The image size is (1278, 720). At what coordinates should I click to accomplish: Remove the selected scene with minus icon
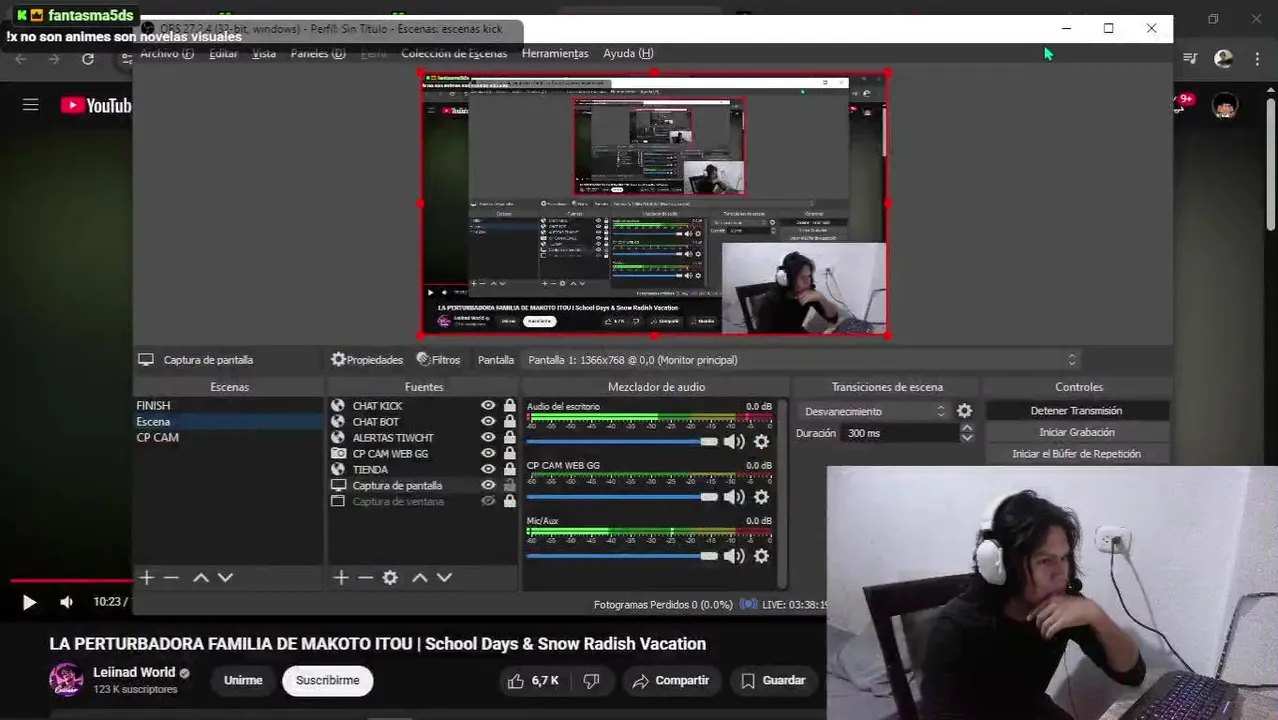point(171,578)
